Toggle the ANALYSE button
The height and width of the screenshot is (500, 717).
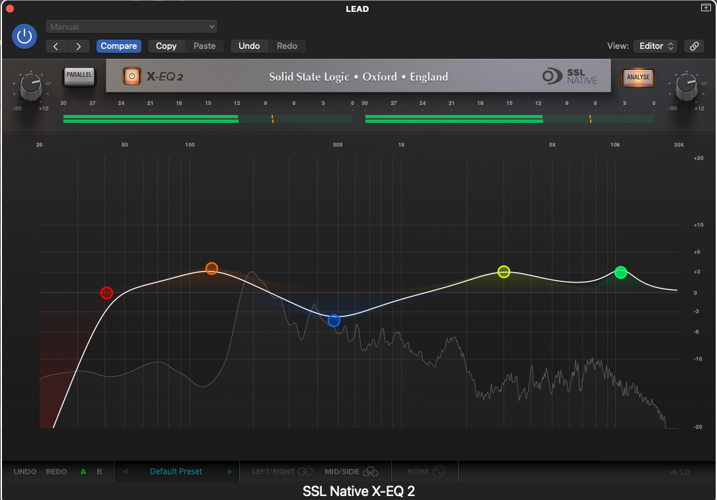point(638,77)
